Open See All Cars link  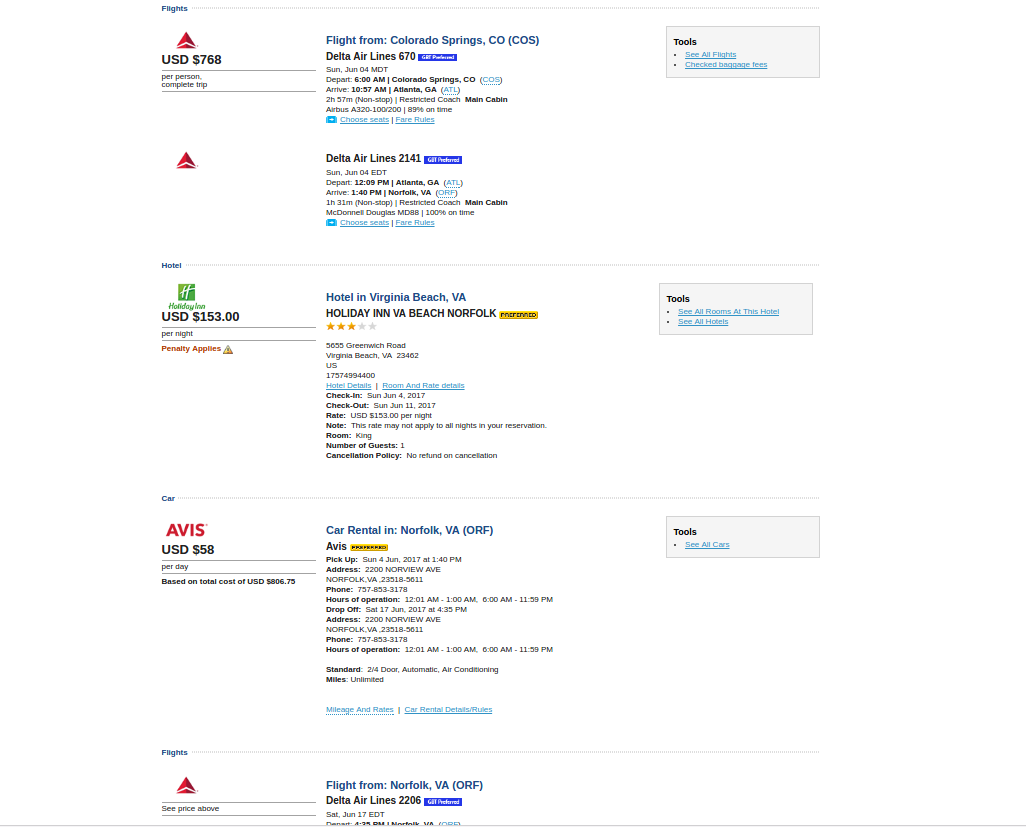(x=707, y=545)
